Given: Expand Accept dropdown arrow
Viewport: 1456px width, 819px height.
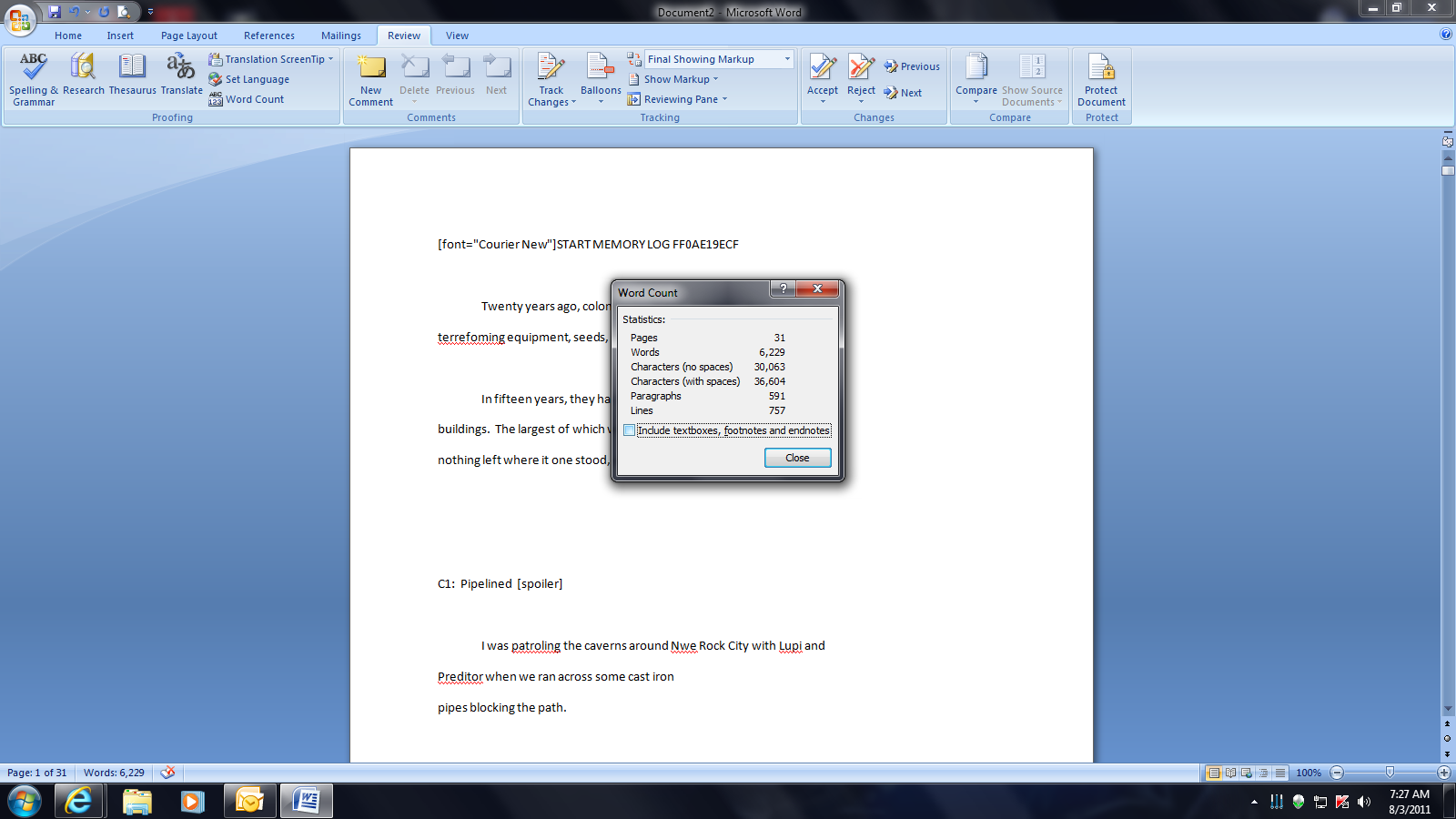Looking at the screenshot, I should coord(823,101).
